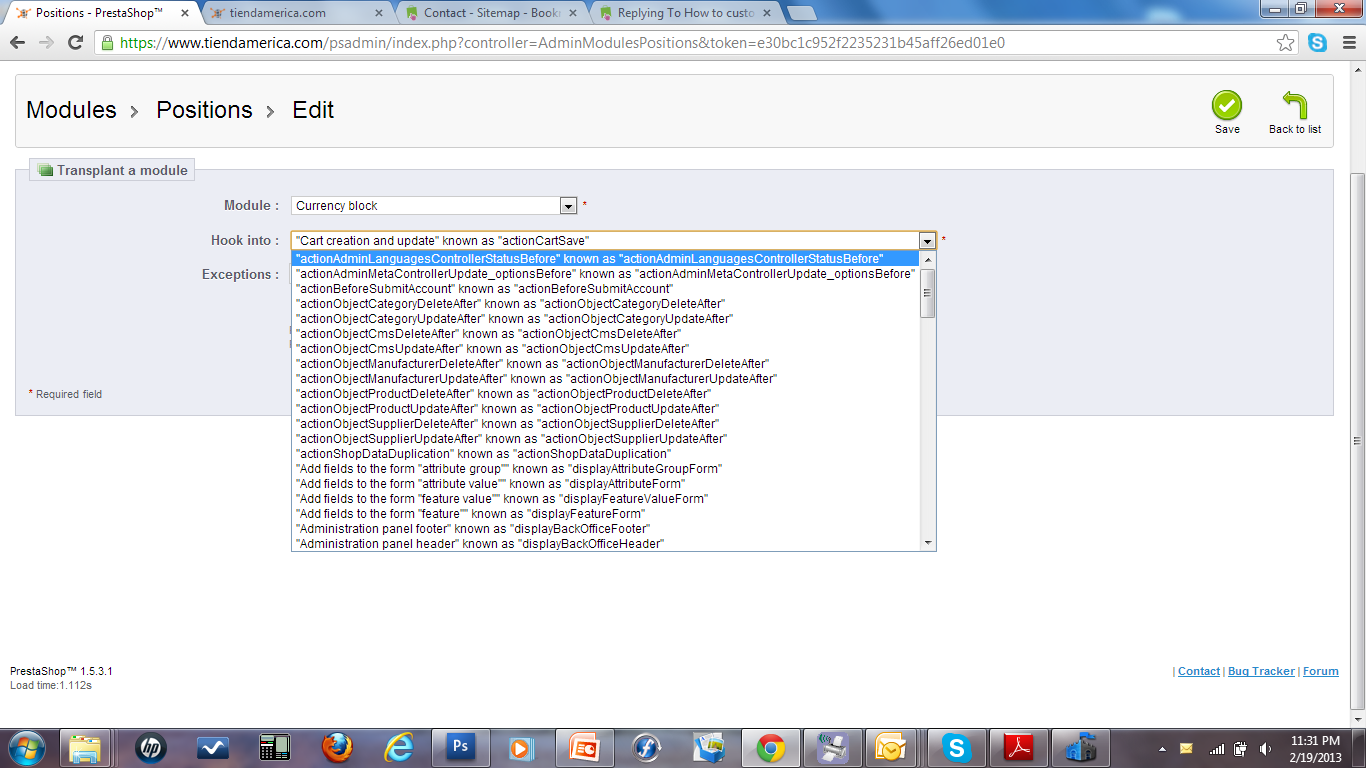Choose actionObjectCmsUpdateAfter hook option

pyautogui.click(x=605, y=349)
